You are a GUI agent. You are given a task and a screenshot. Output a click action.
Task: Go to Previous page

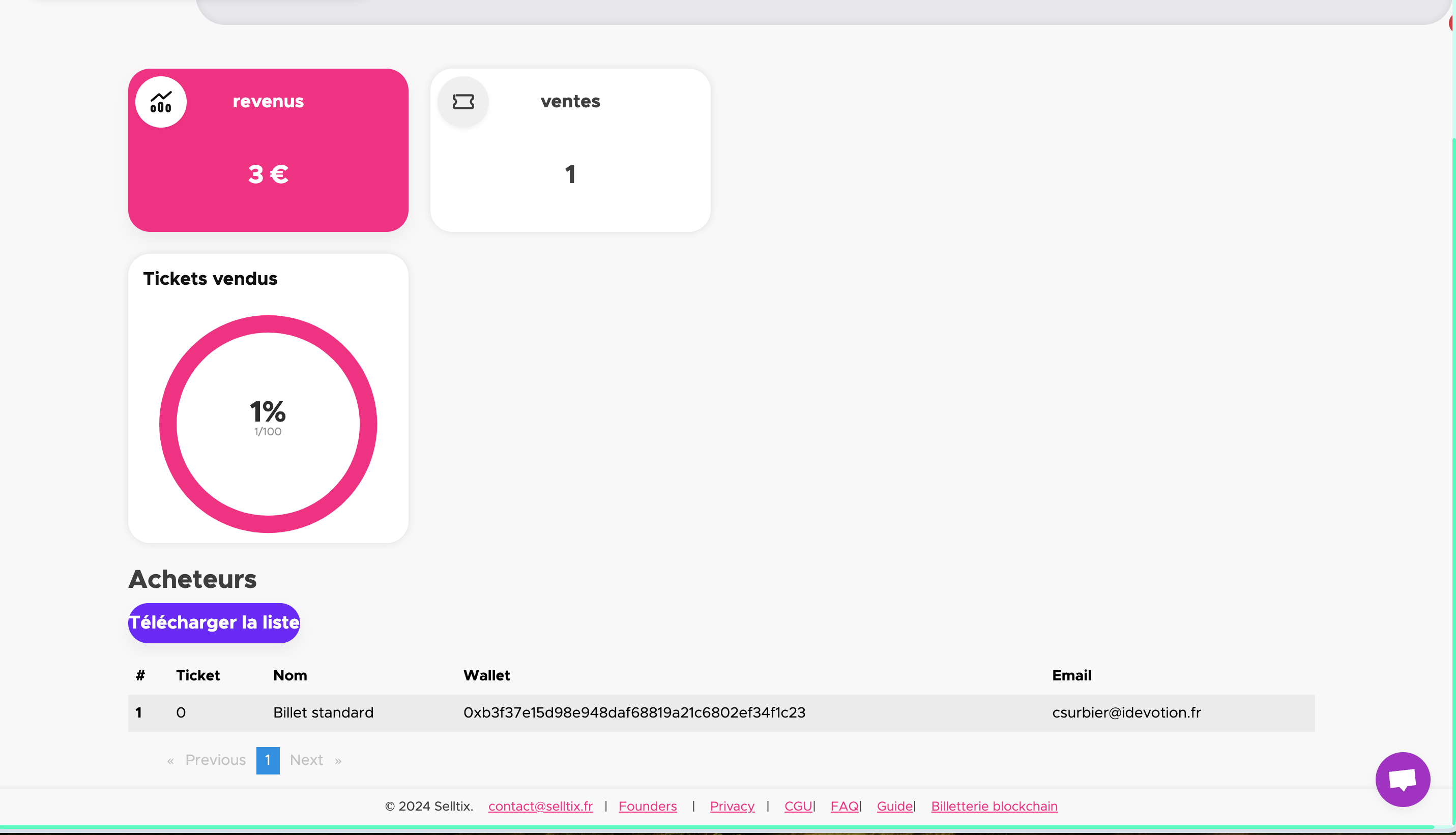pyautogui.click(x=215, y=760)
